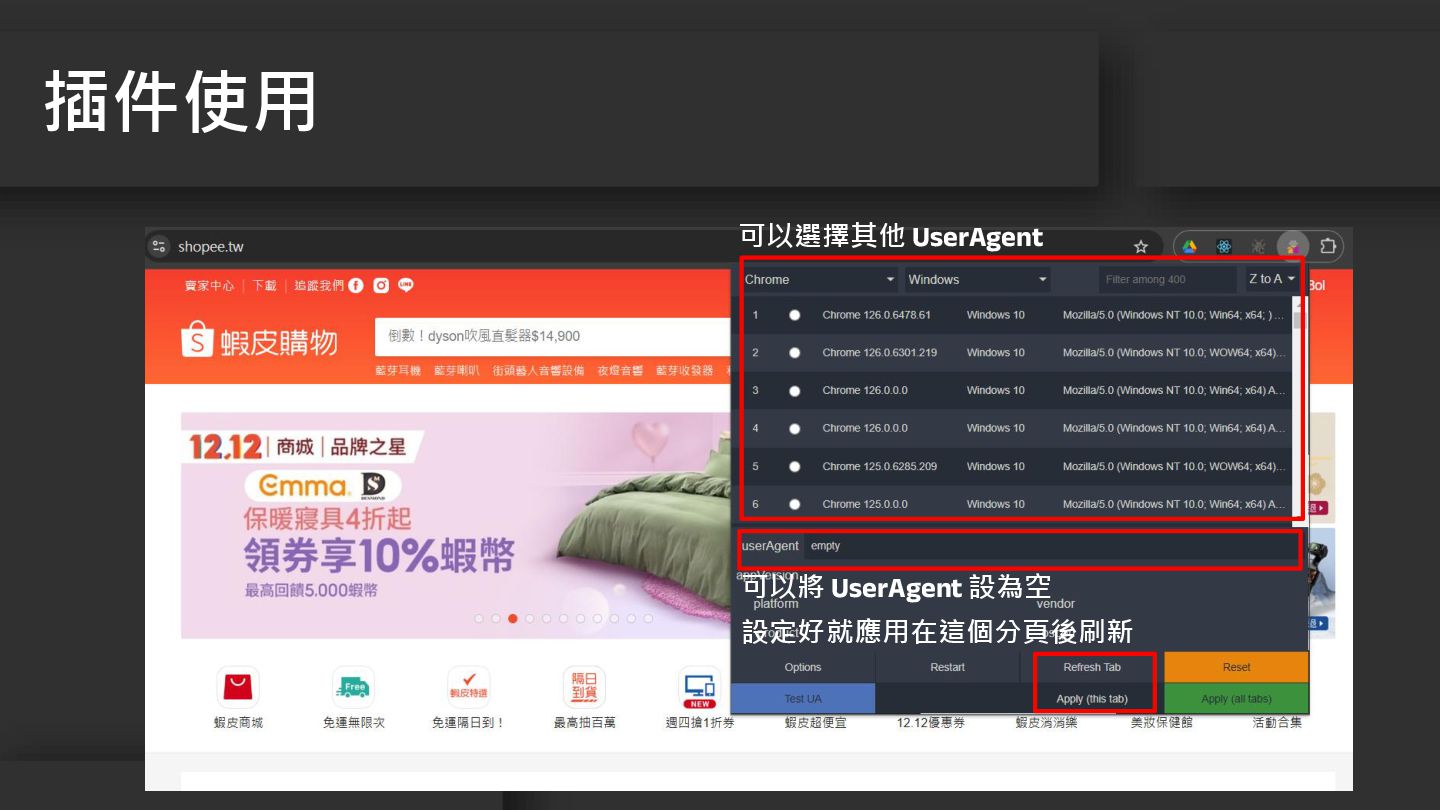Click the Refresh Tab button

pyautogui.click(x=1092, y=667)
